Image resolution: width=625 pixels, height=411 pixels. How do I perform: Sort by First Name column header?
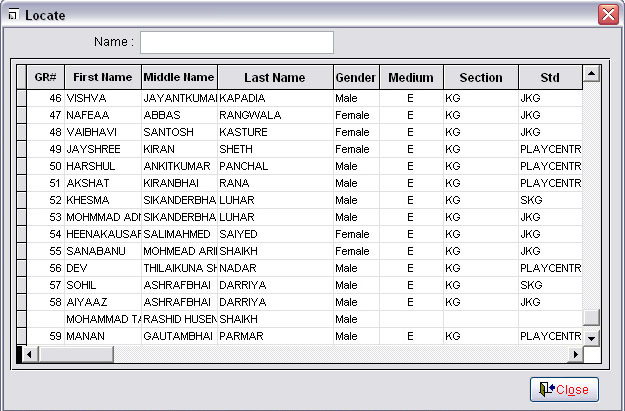point(102,78)
